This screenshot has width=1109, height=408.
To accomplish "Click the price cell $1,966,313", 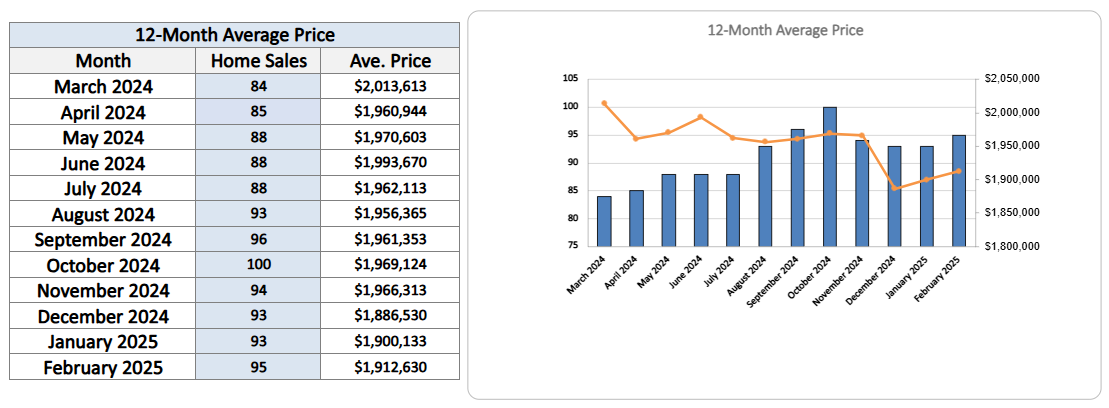I will [x=390, y=291].
